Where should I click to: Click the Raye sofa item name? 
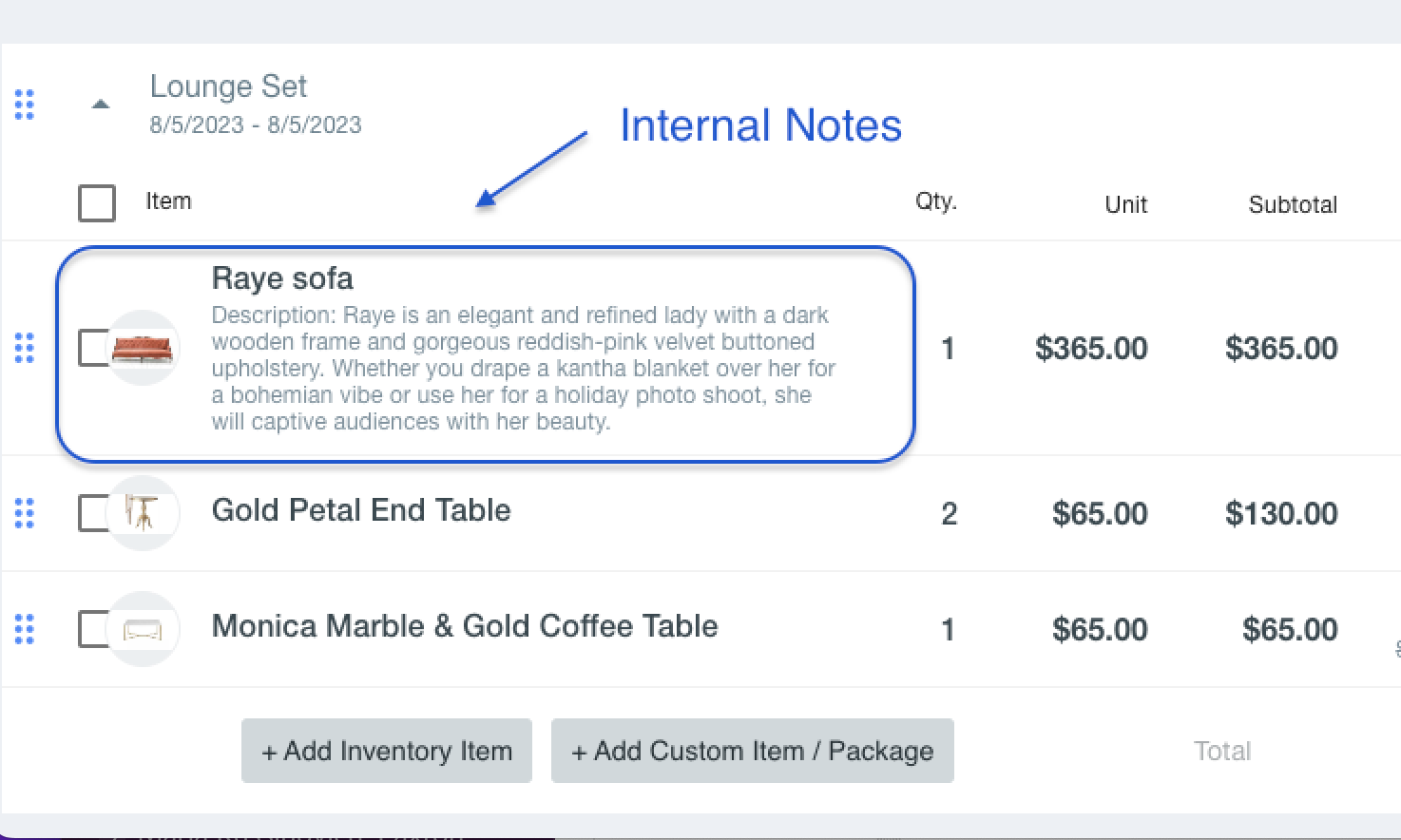click(x=282, y=278)
